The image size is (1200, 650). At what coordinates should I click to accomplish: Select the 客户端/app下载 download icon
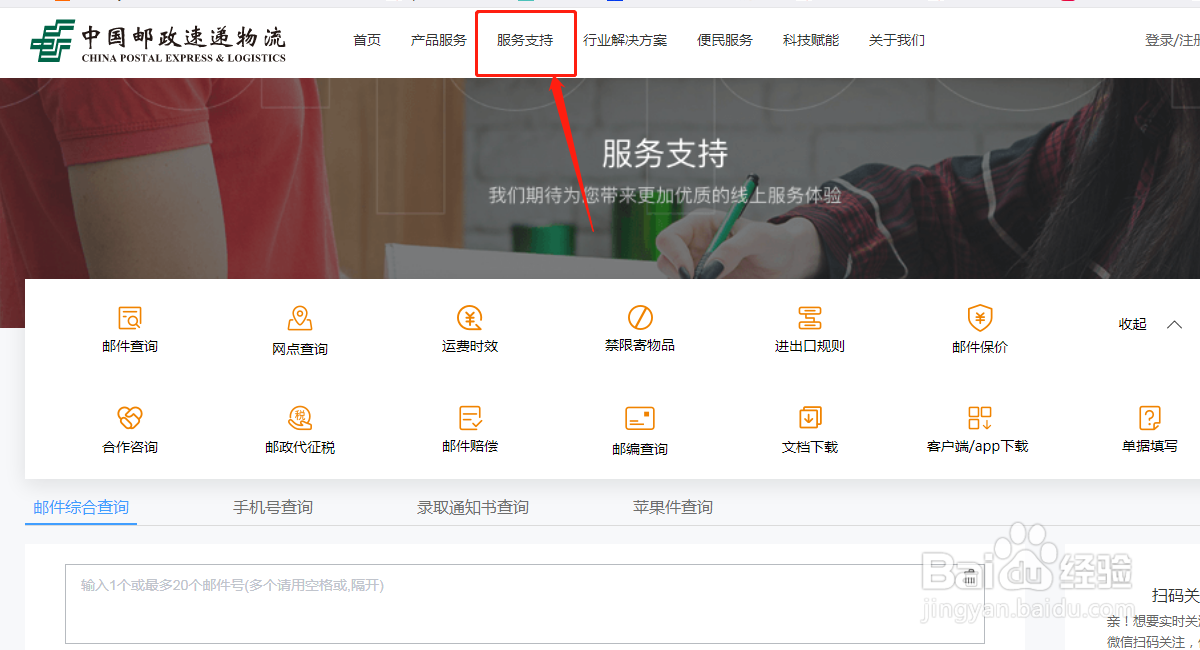tap(979, 428)
